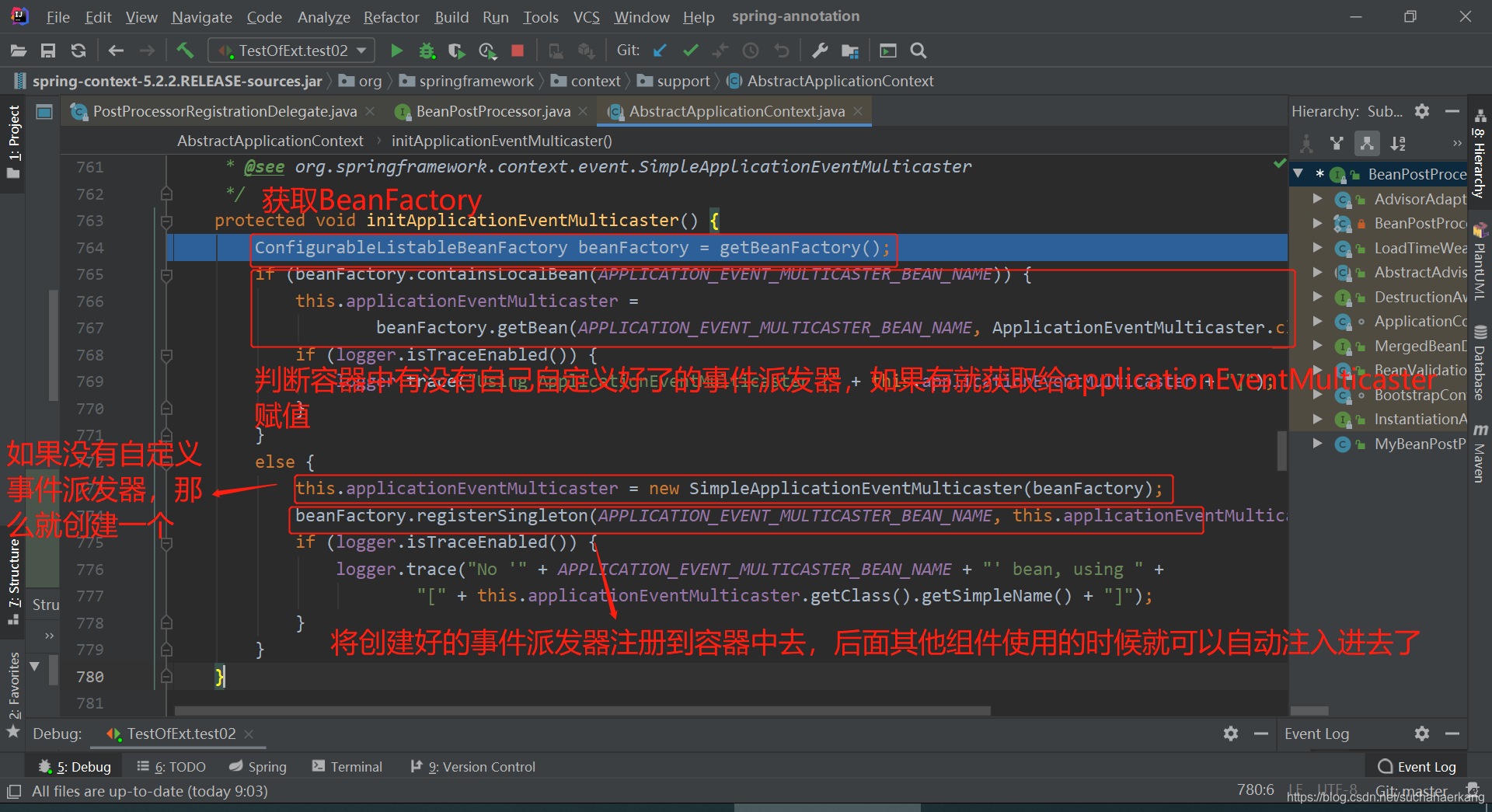Screen dimensions: 1492x812
Task: Open the Maven tool window
Action: point(1480,454)
